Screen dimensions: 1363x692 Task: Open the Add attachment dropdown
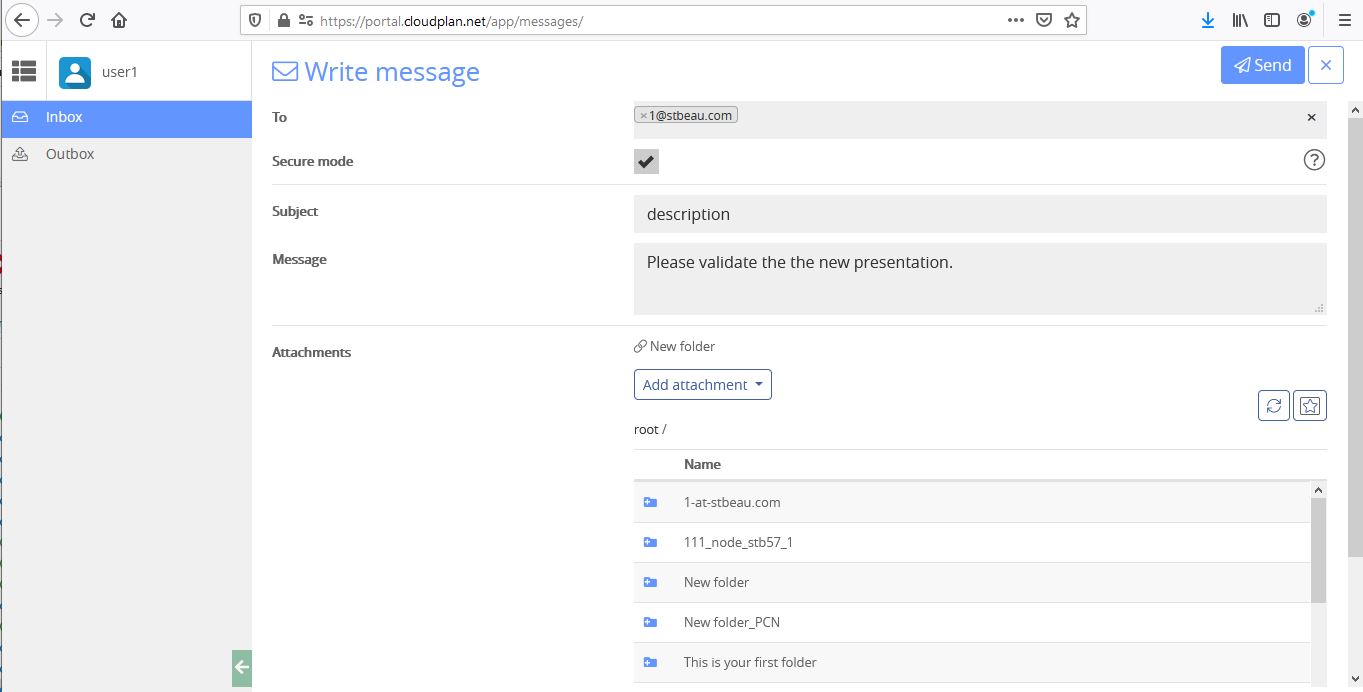pos(702,384)
